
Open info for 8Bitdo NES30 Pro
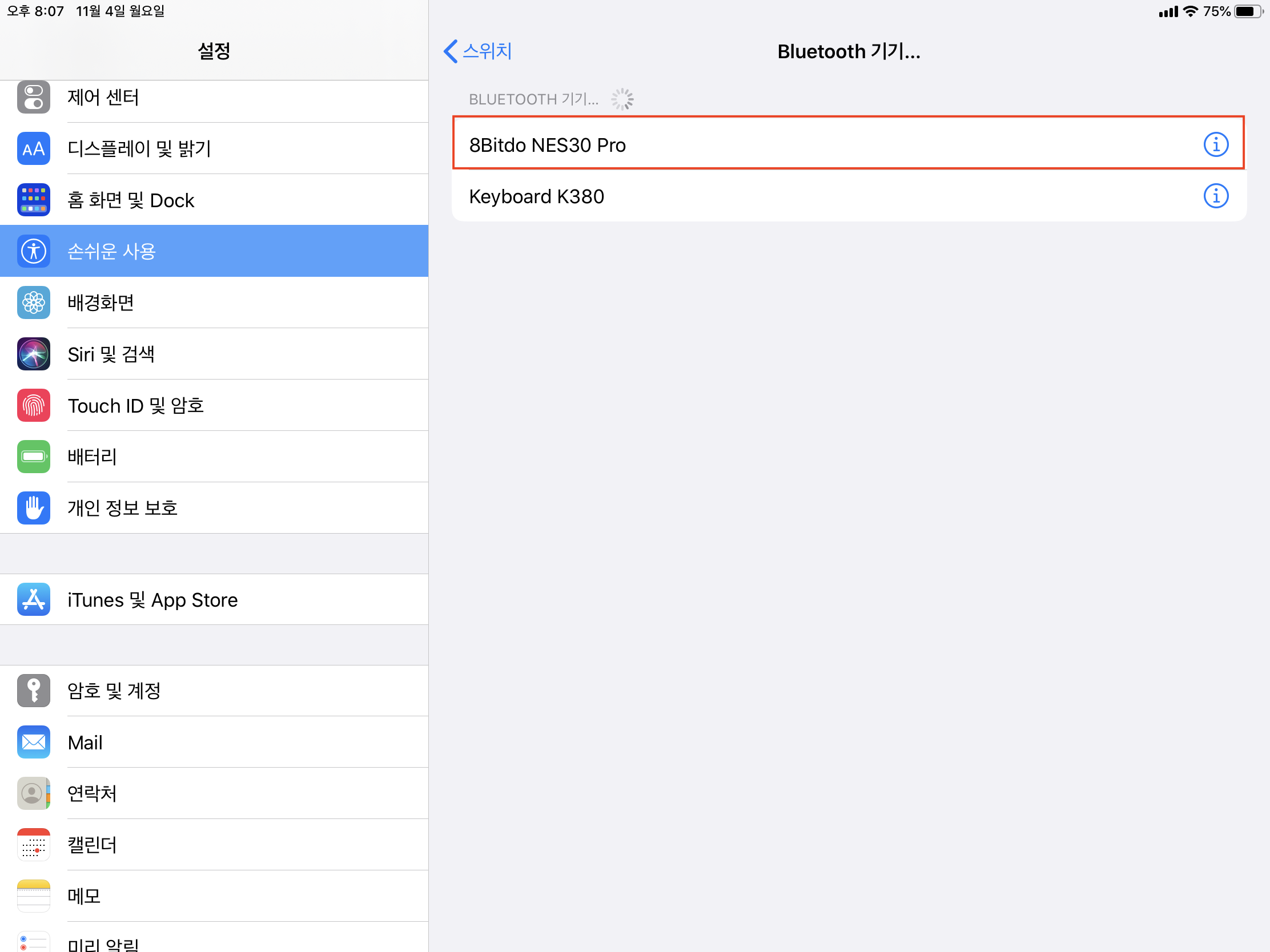pos(1215,144)
